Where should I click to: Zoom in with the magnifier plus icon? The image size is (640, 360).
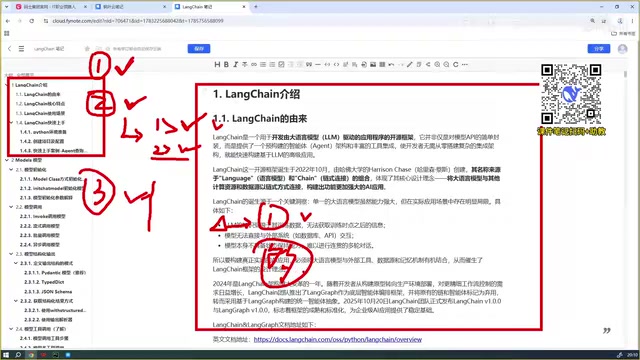[x=437, y=64]
